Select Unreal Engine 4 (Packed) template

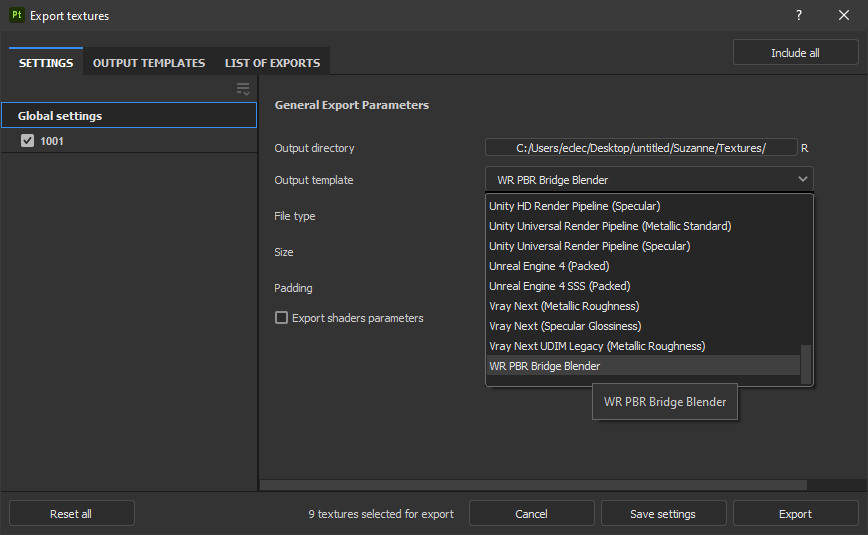click(x=643, y=266)
